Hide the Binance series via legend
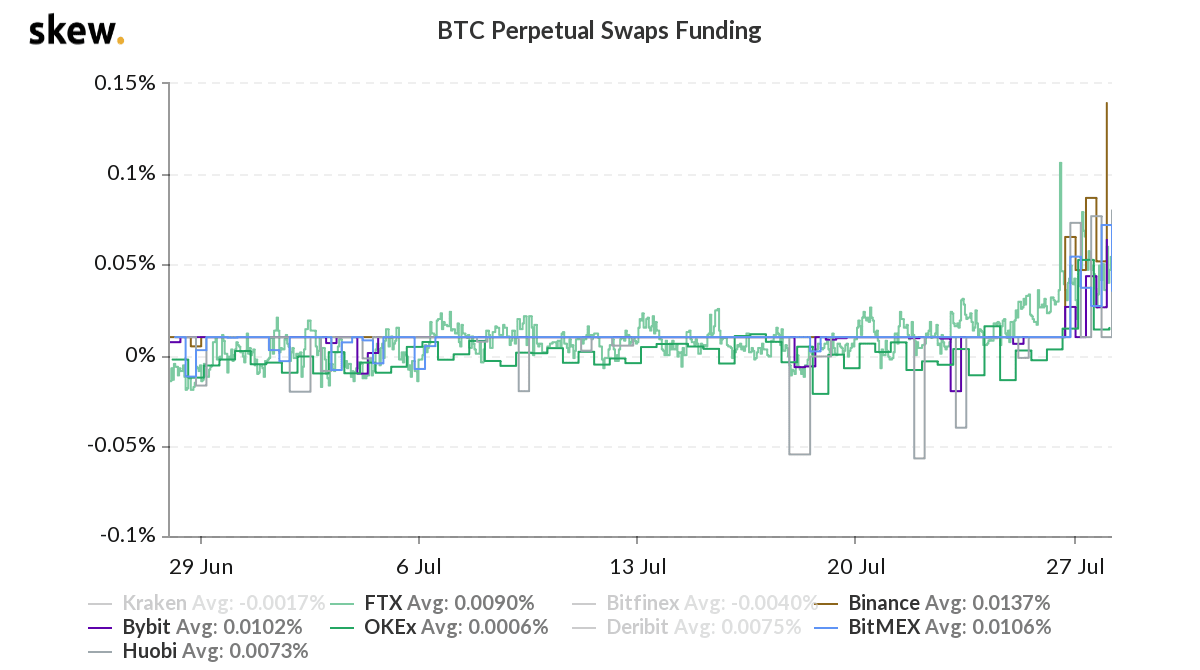The height and width of the screenshot is (670, 1200). coord(933,603)
